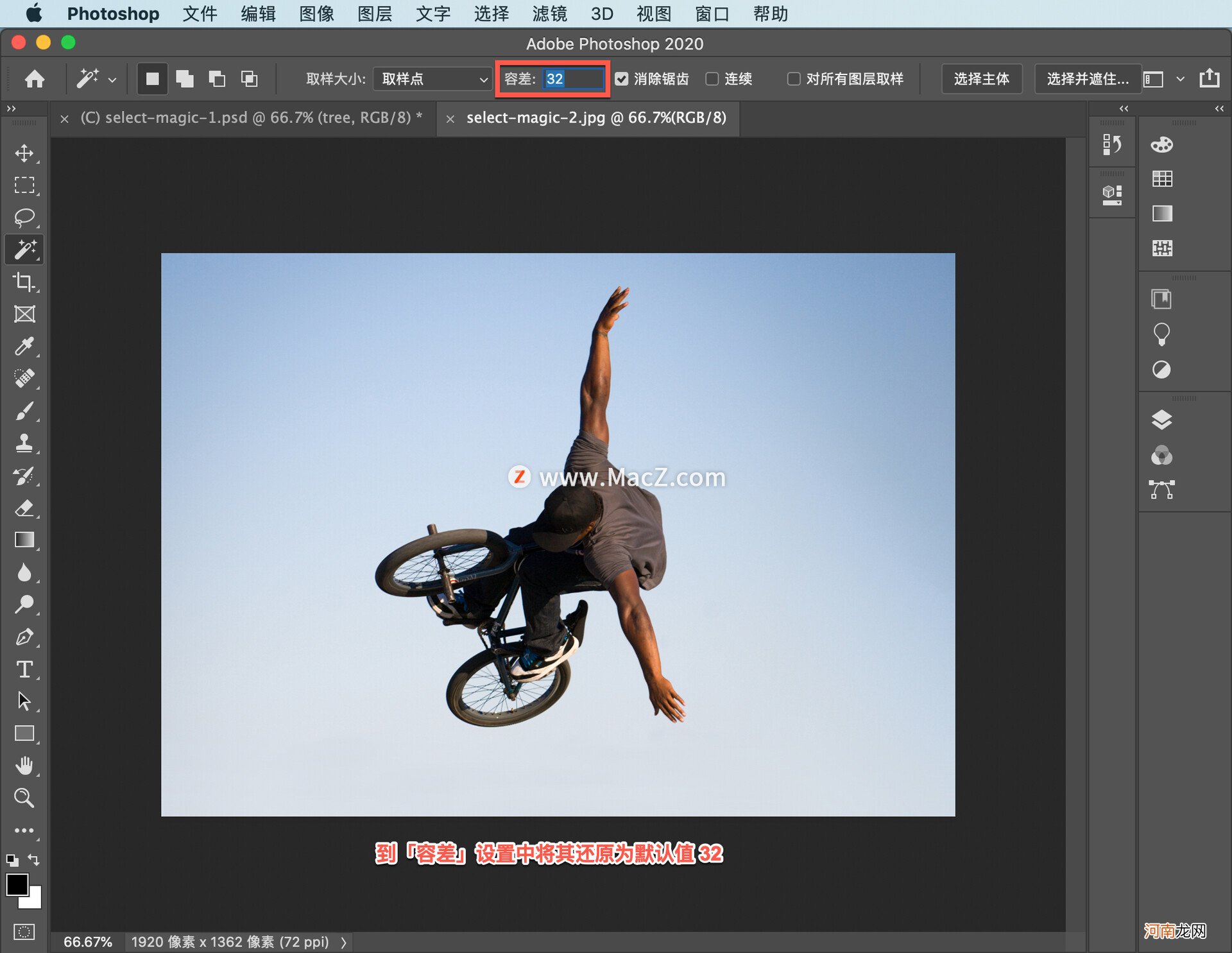Switch to select-magic-1.psd tab
This screenshot has height=953, width=1232.
247,118
